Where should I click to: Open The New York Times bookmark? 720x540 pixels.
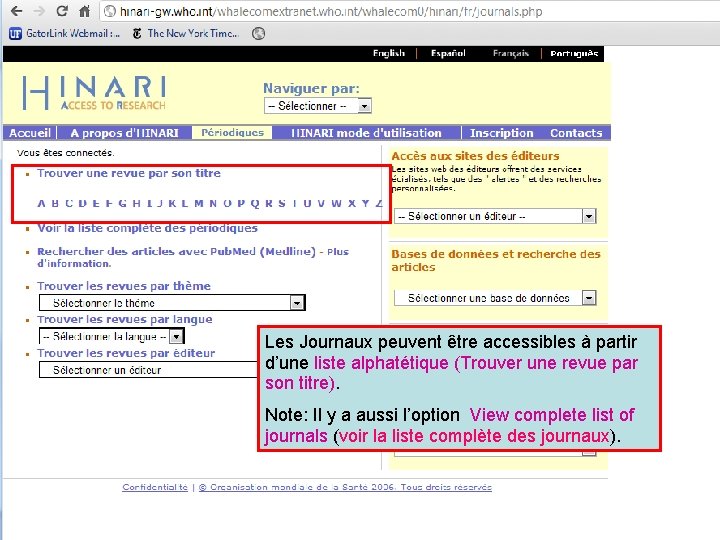186,34
